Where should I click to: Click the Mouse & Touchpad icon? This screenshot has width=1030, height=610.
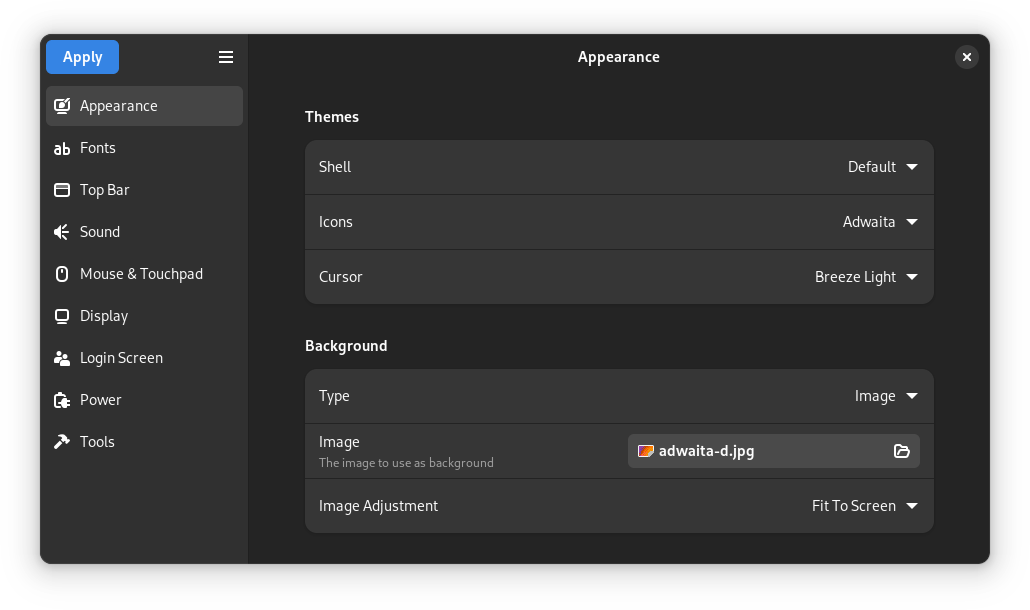coord(62,274)
